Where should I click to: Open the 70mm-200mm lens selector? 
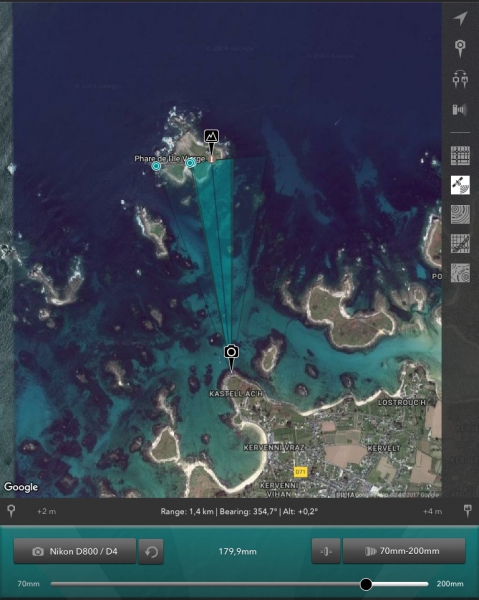click(x=404, y=551)
